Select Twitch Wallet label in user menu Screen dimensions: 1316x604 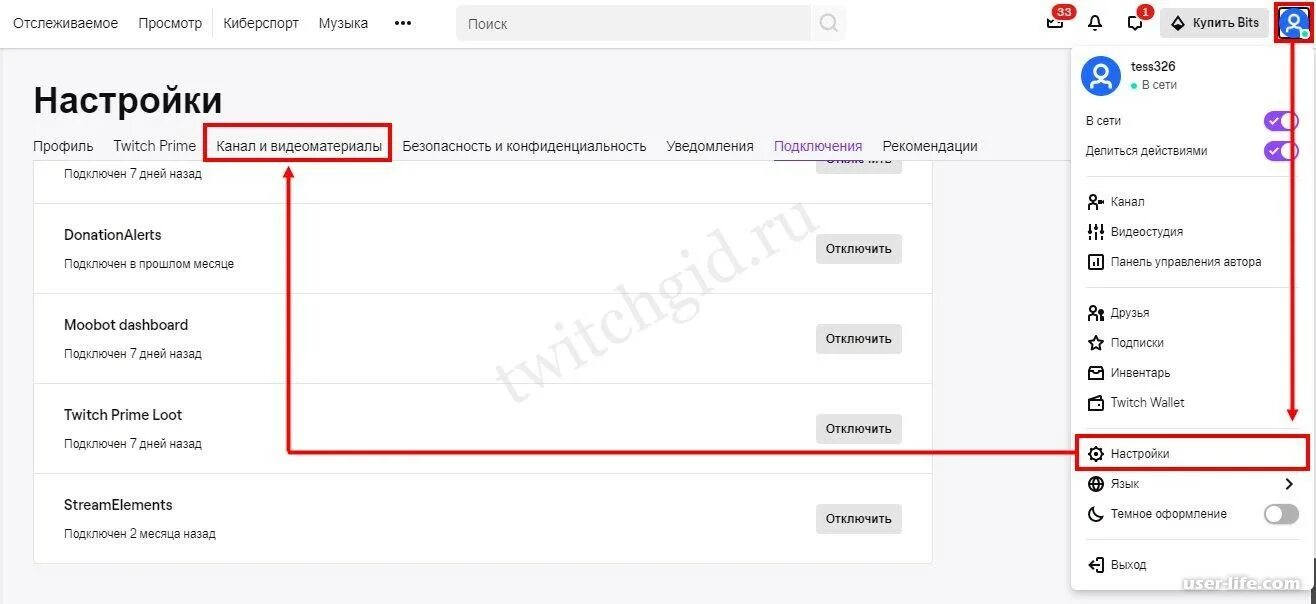1148,403
